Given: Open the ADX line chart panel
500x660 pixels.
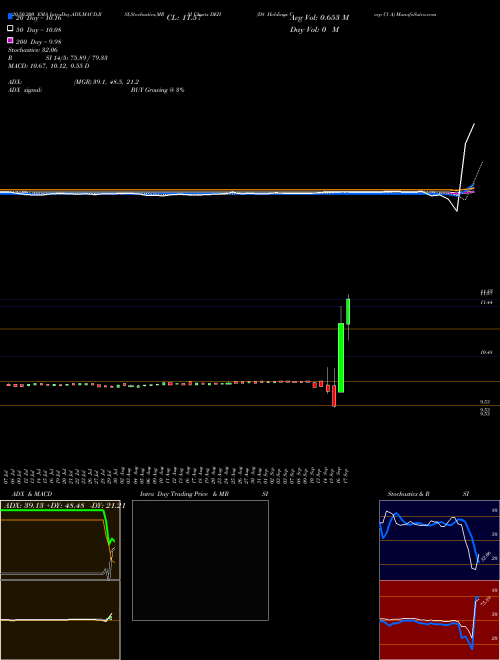Looking at the screenshot, I should click(x=60, y=540).
